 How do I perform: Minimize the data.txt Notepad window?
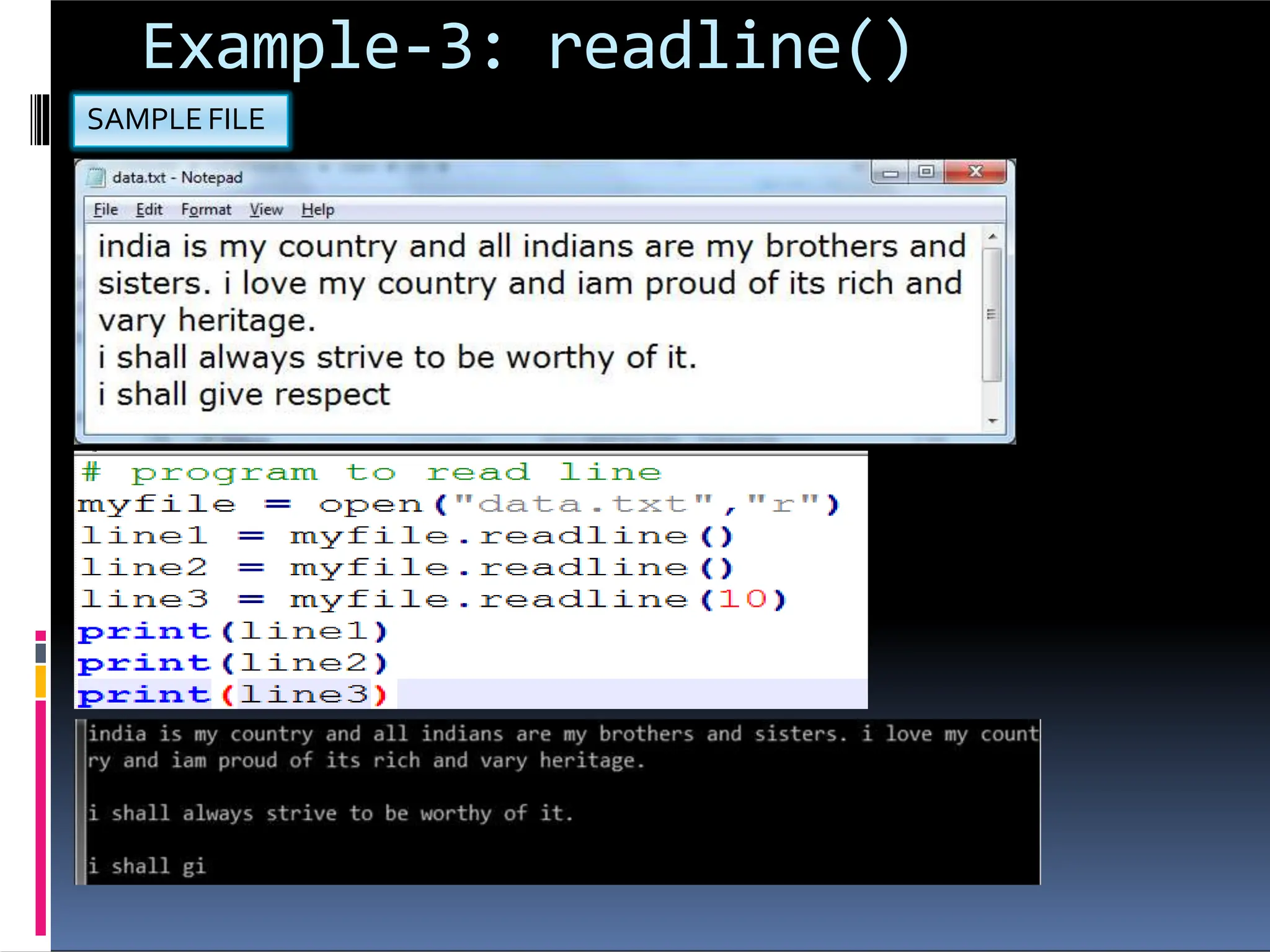coord(890,172)
